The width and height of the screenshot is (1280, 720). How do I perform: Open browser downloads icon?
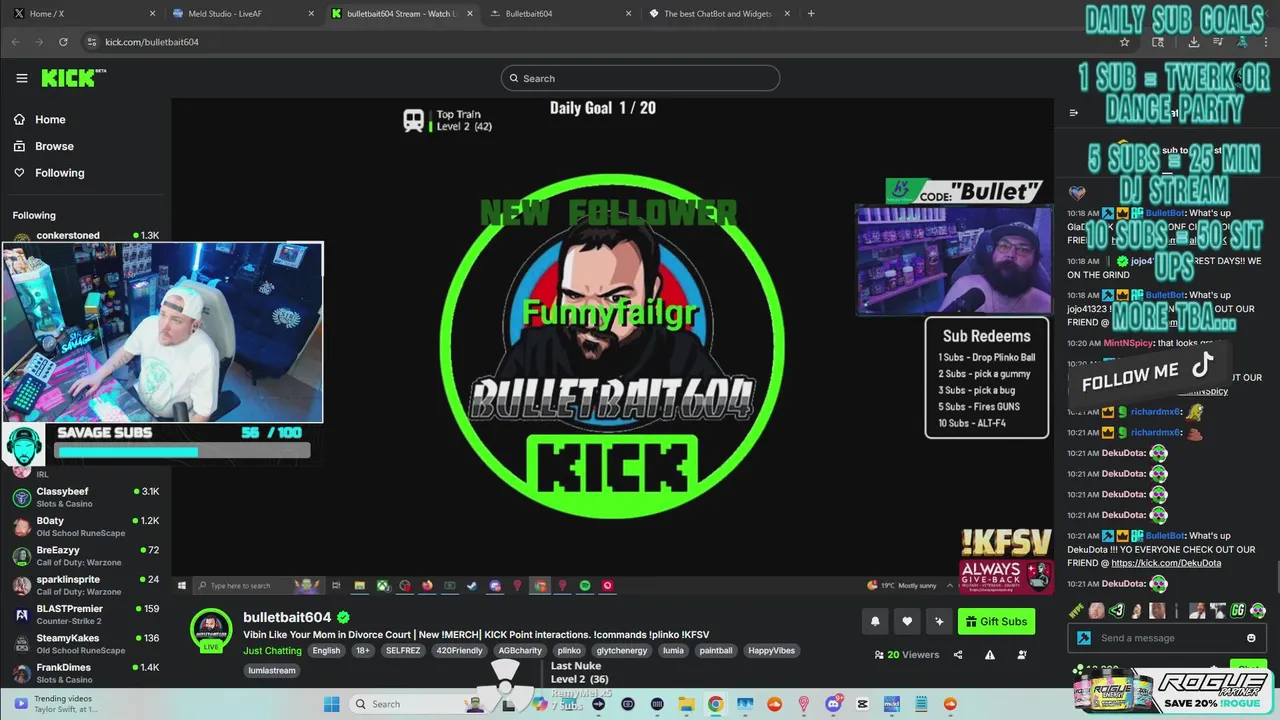coord(1193,42)
